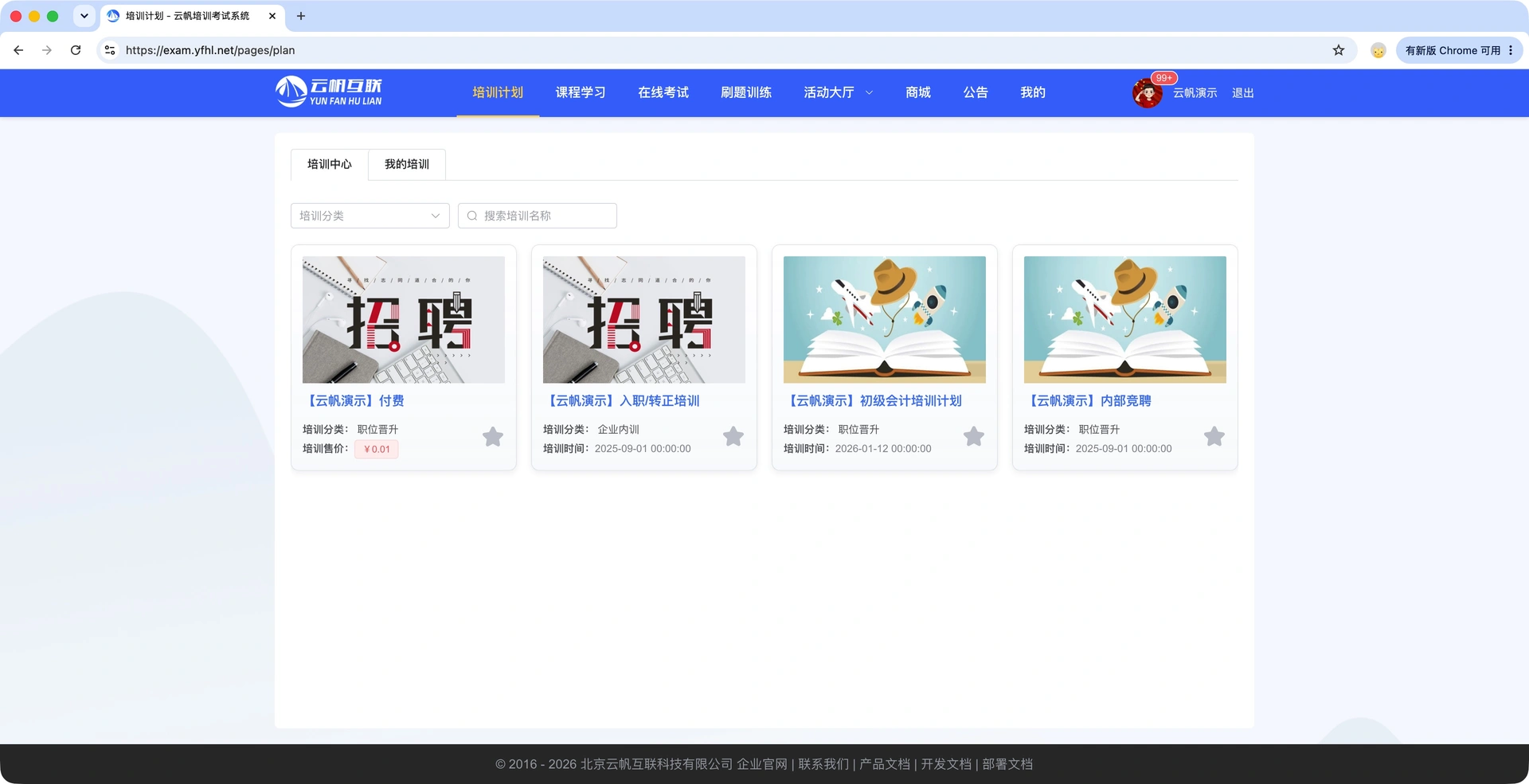The height and width of the screenshot is (784, 1529).
Task: Open the 云帆演示 username link
Action: point(1195,93)
